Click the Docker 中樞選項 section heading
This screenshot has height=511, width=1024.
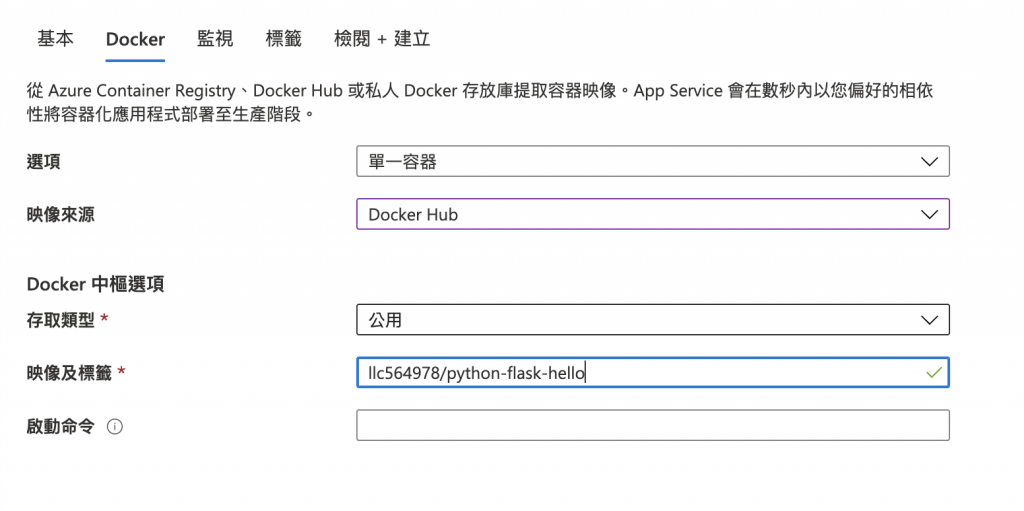pyautogui.click(x=95, y=285)
